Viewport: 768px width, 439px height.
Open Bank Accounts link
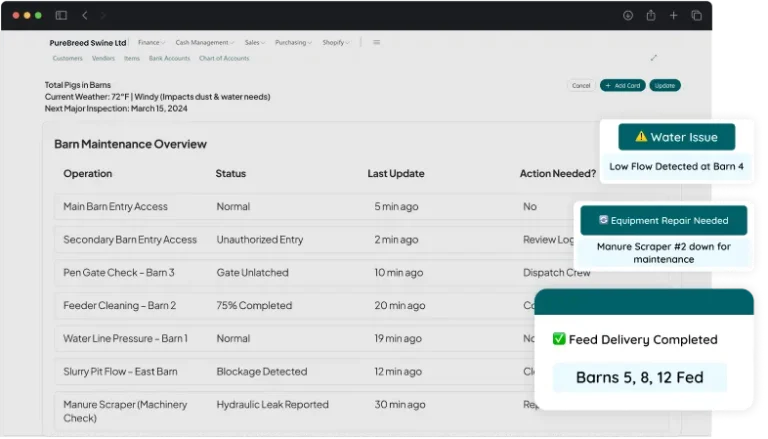[169, 58]
